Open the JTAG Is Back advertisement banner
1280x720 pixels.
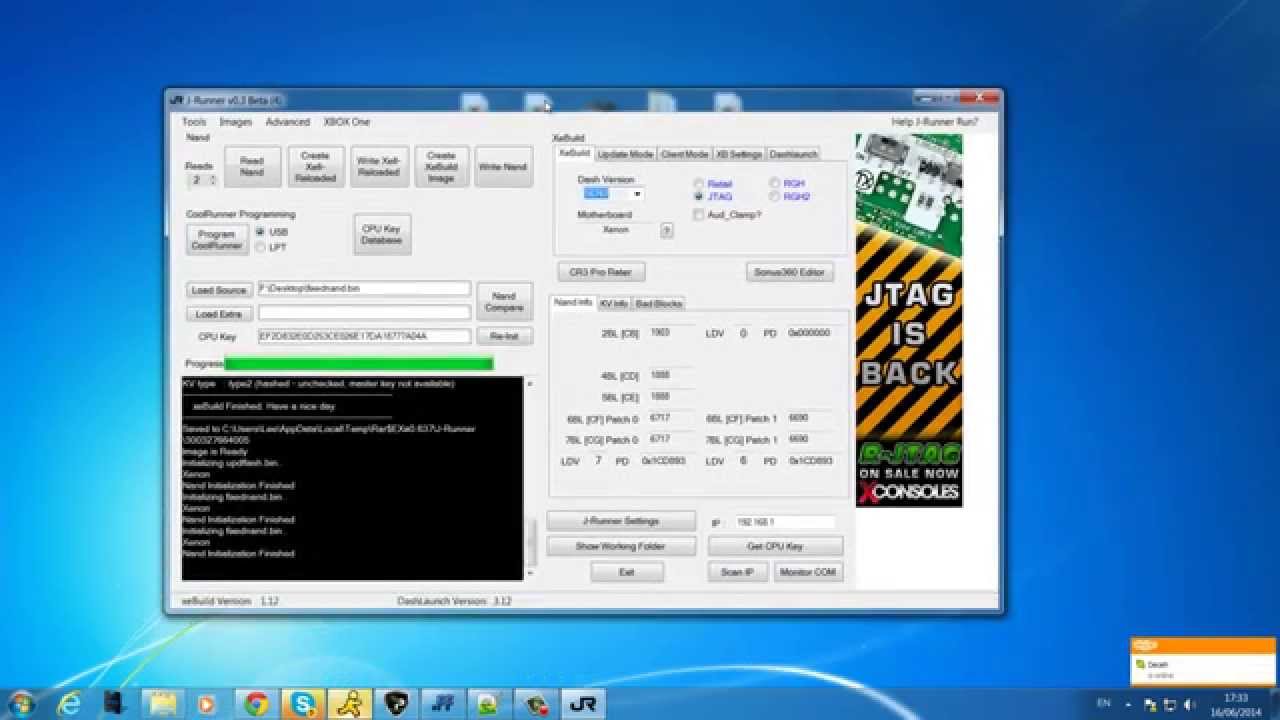(x=909, y=320)
